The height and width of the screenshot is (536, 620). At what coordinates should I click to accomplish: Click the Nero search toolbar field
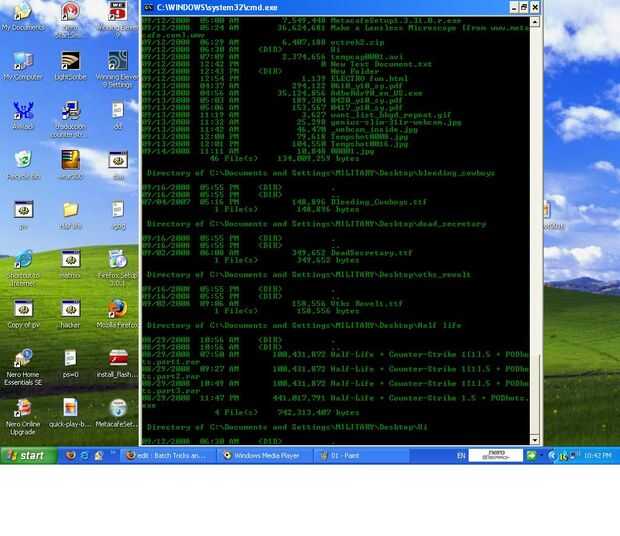(495, 455)
